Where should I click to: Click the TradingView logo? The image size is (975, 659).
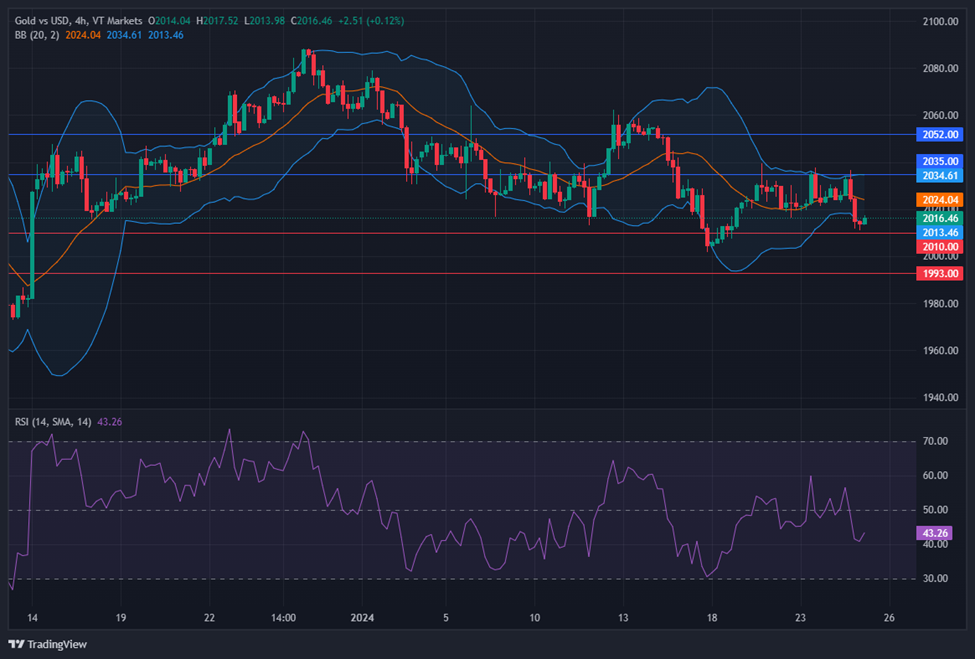[52, 644]
